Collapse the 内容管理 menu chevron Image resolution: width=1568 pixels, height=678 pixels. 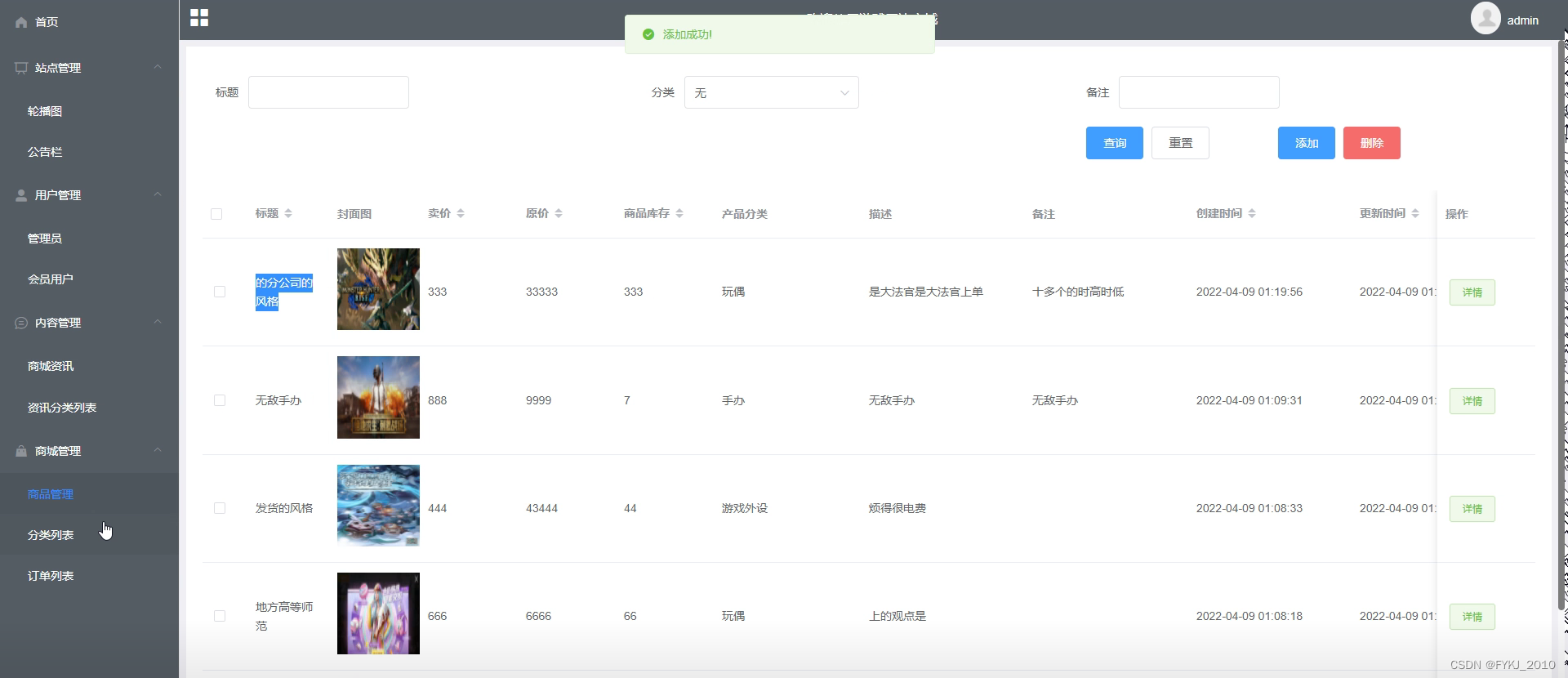[158, 322]
